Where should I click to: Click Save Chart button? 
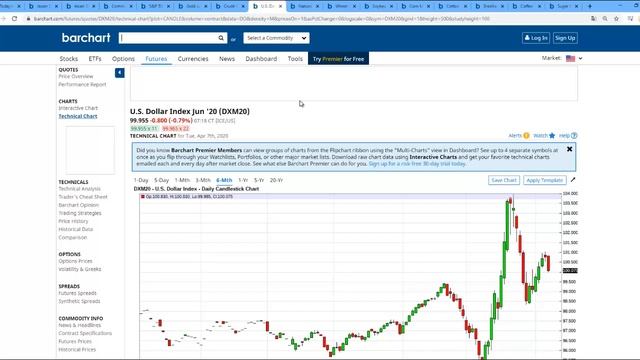[x=504, y=180]
